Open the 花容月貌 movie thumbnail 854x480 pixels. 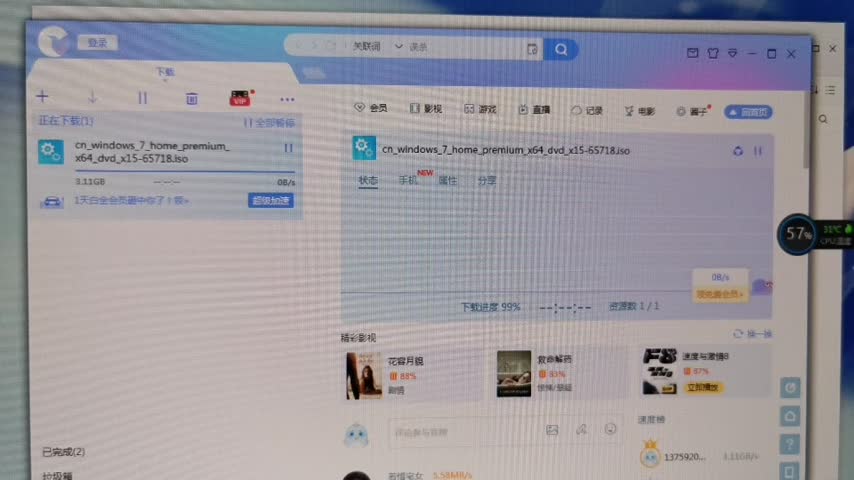[x=364, y=375]
